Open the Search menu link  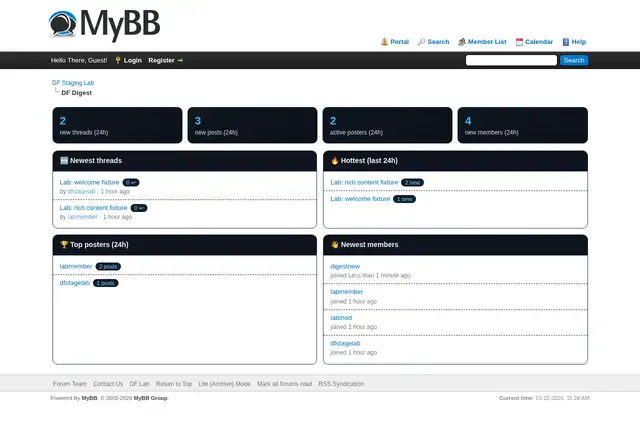point(438,42)
